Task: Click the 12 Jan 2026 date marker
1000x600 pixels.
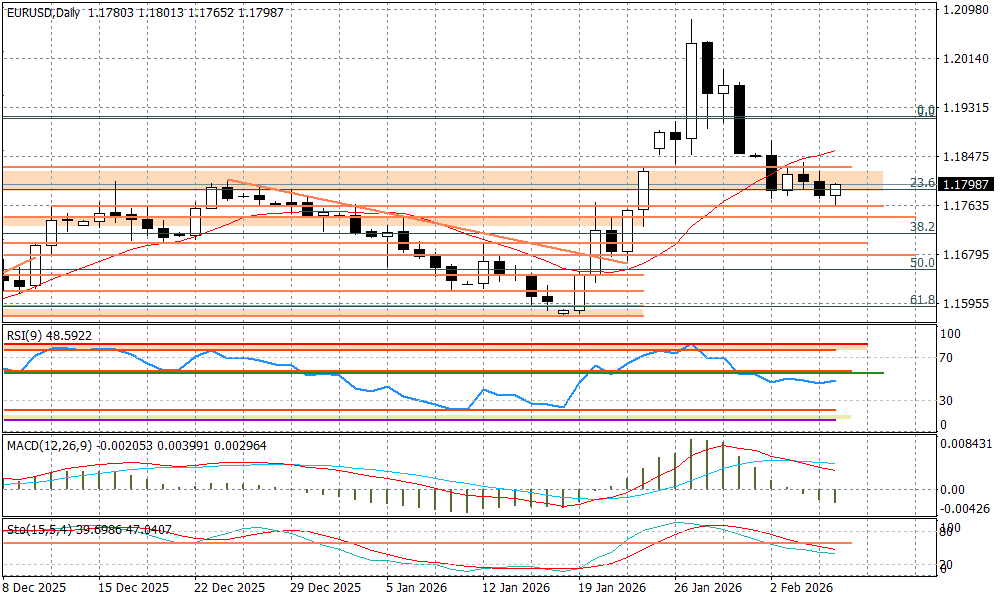Action: click(x=516, y=588)
